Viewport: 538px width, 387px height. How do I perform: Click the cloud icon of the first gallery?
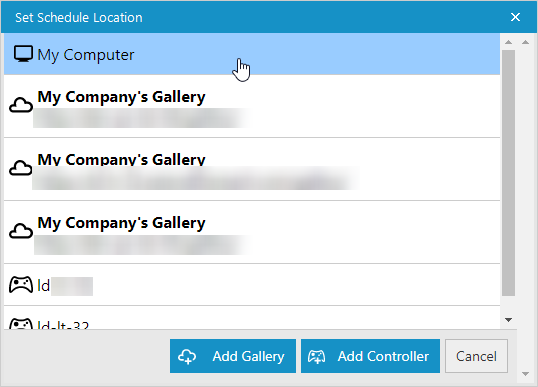tap(21, 105)
